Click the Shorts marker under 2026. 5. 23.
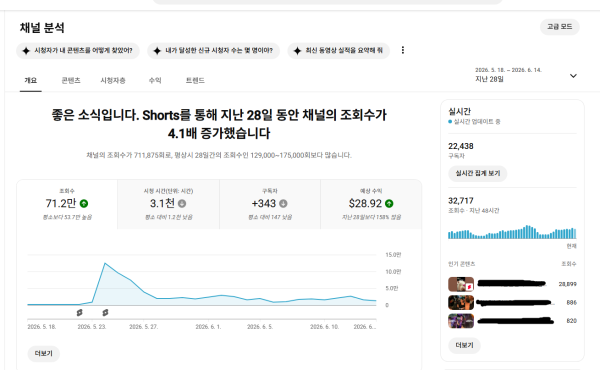The image size is (600, 370). click(105, 313)
